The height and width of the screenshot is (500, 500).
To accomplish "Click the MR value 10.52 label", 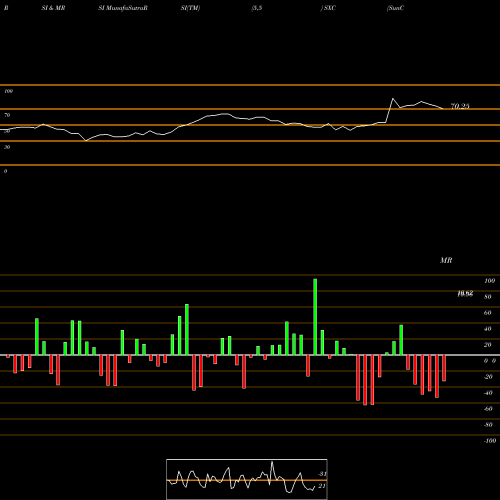I will (x=465, y=293).
